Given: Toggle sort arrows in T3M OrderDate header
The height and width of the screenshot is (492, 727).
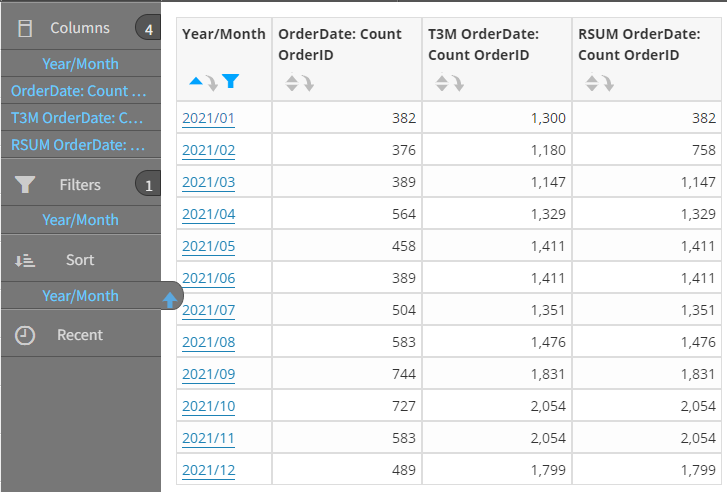Looking at the screenshot, I should tap(442, 83).
